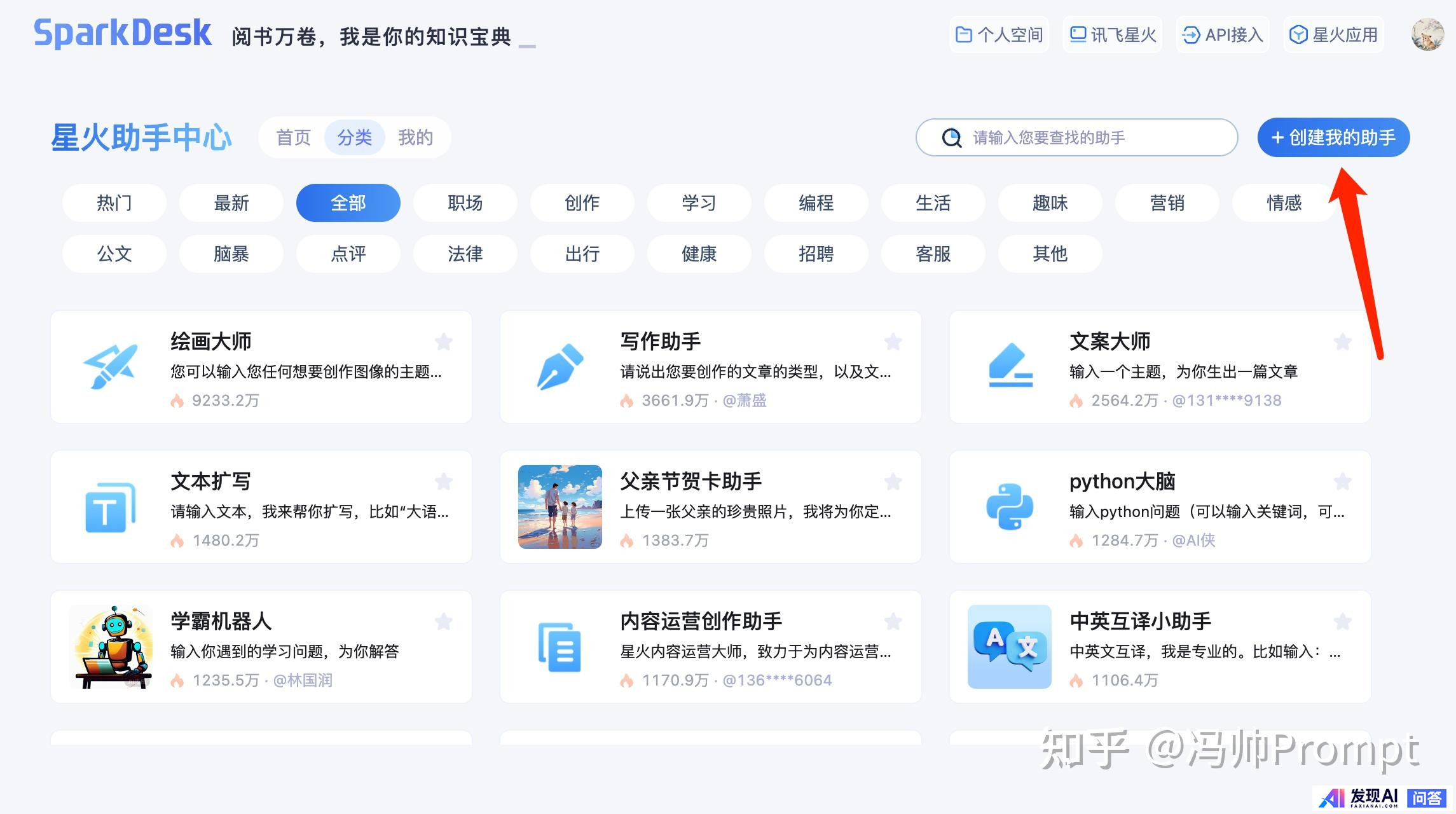Filter by 创作 category
The image size is (1456, 814).
coord(582,203)
